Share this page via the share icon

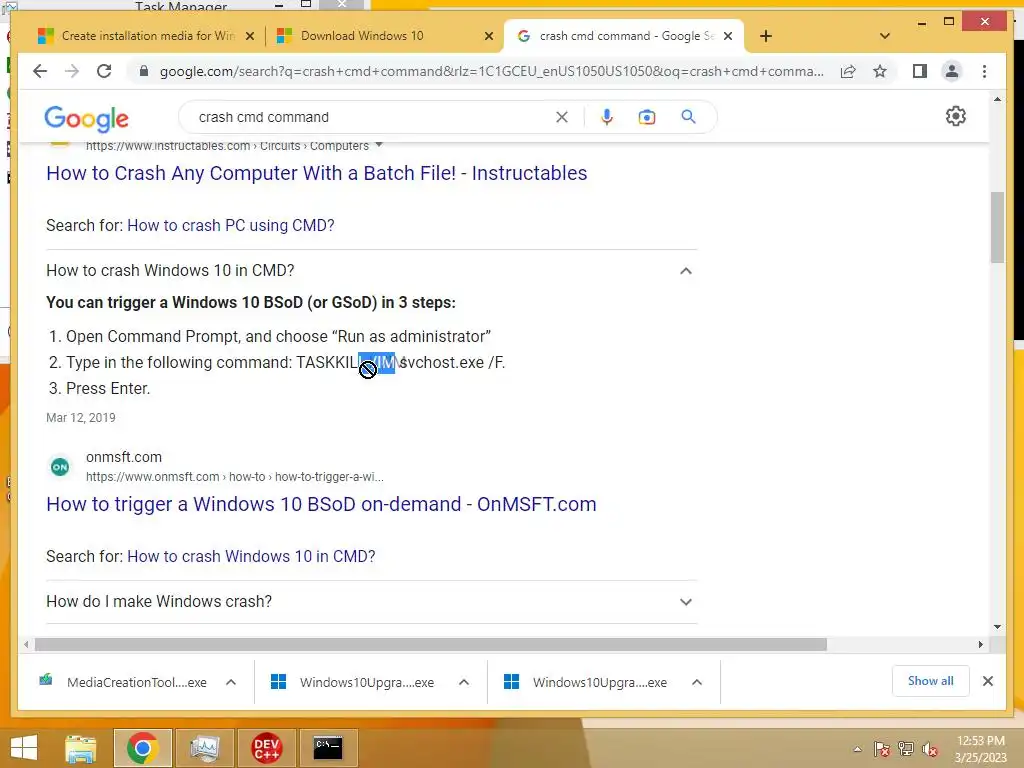pyautogui.click(x=848, y=71)
